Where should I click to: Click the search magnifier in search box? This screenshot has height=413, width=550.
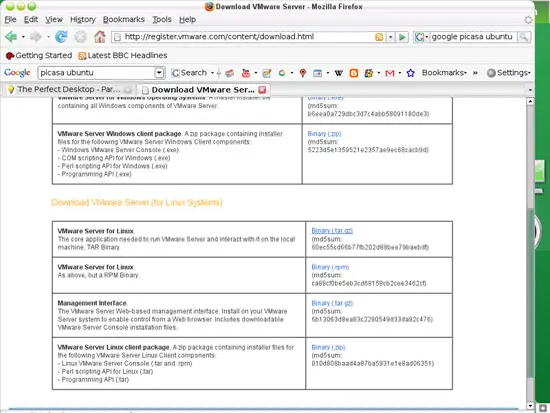[x=524, y=37]
